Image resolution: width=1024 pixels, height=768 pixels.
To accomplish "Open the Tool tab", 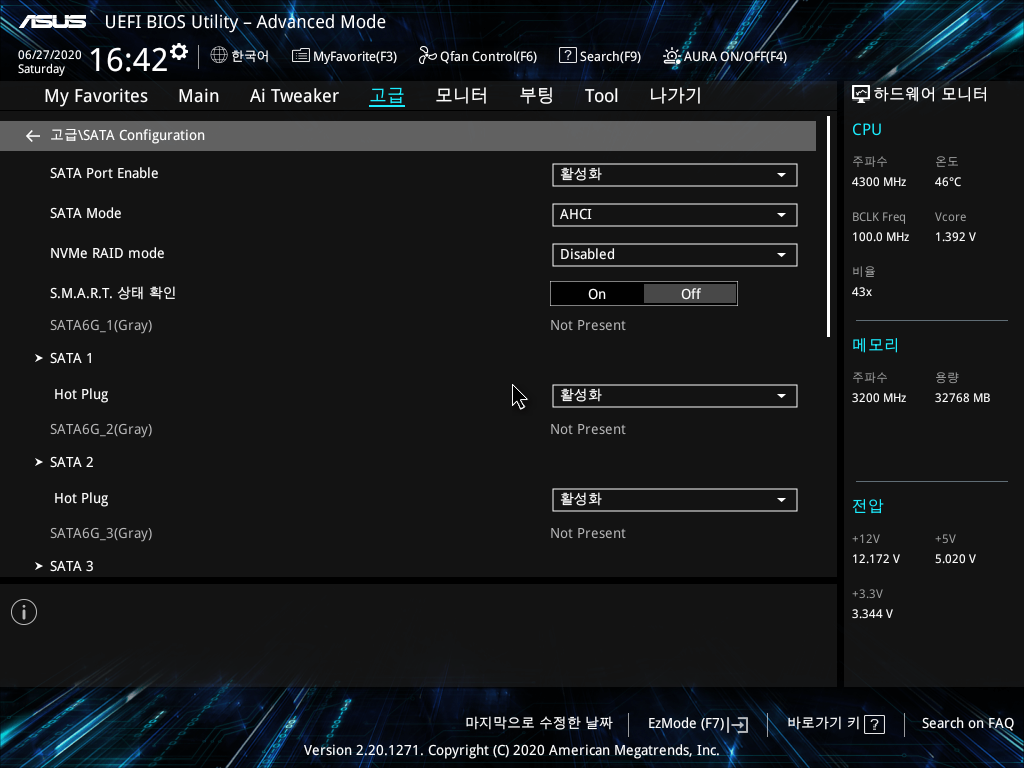I will pyautogui.click(x=601, y=96).
